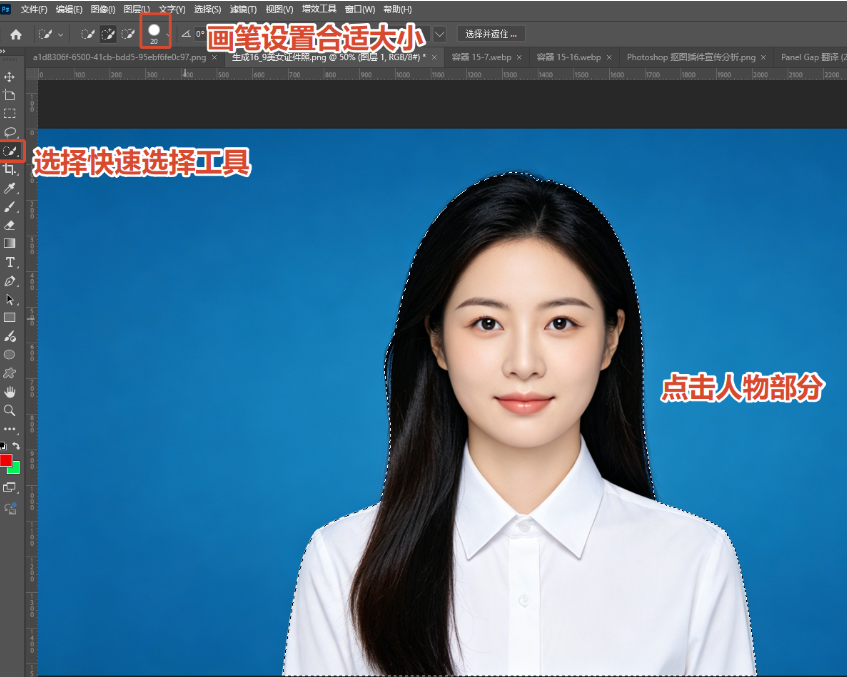Click the 选择并遮住 button
Screen dimensions: 847x677
click(x=491, y=34)
